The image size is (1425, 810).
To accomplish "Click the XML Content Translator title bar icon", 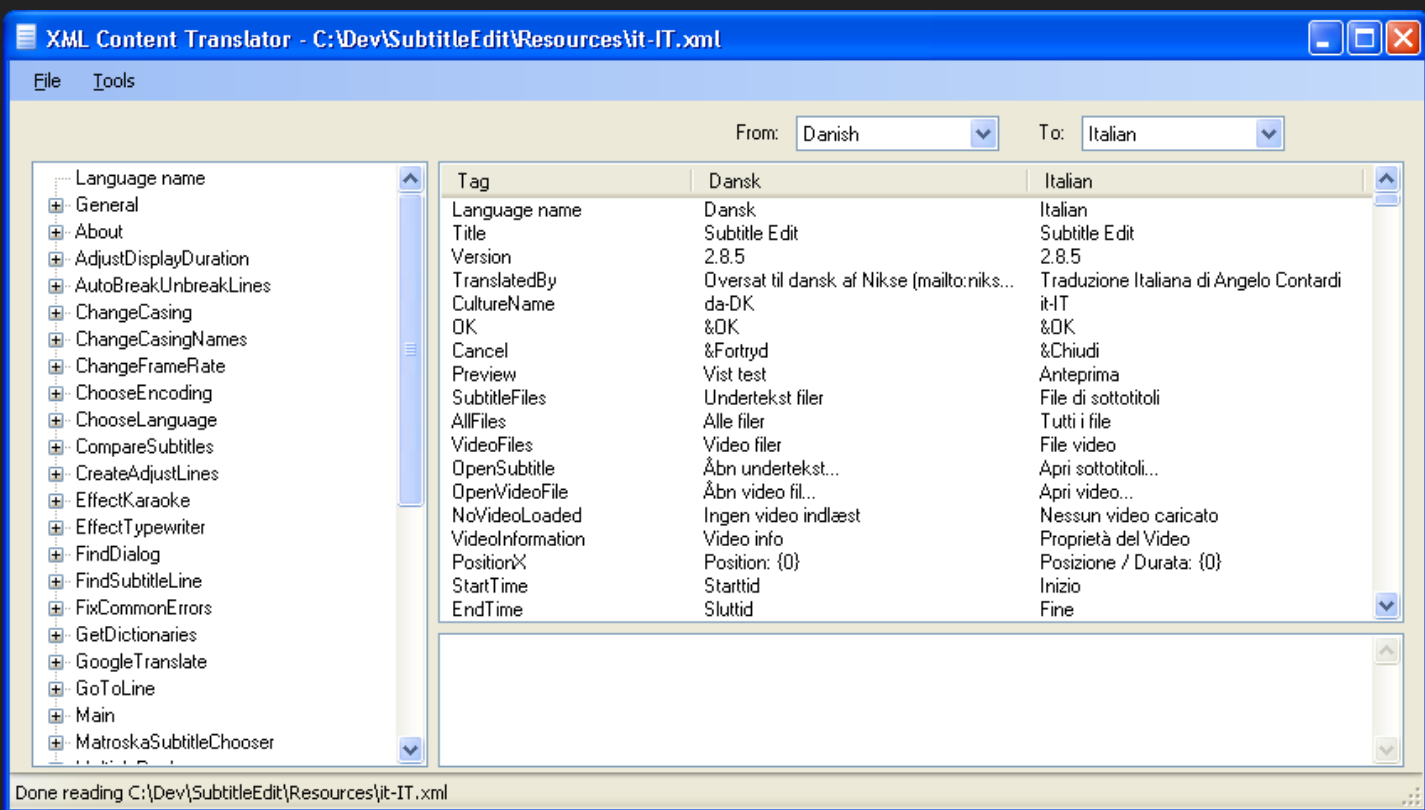I will pos(25,38).
